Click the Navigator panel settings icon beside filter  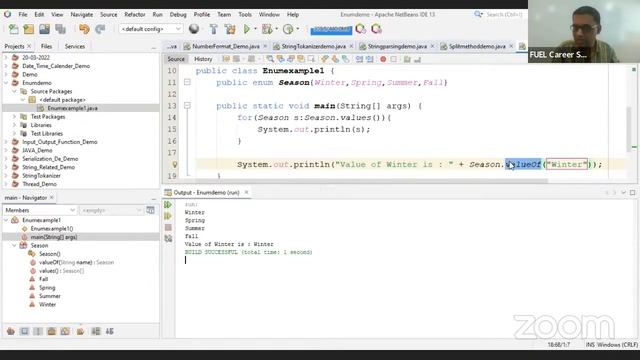point(150,210)
